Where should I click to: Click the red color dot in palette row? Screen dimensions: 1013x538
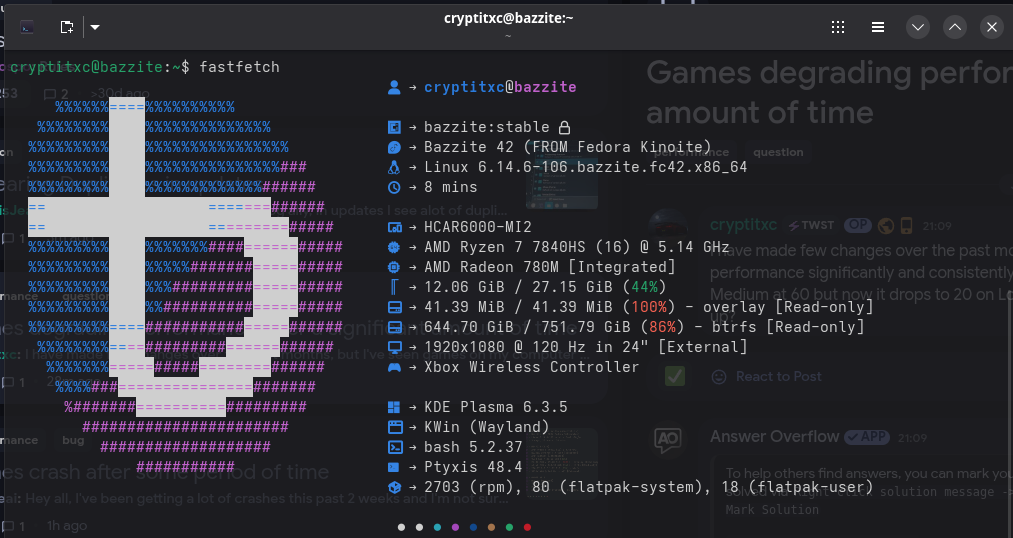coord(527,528)
